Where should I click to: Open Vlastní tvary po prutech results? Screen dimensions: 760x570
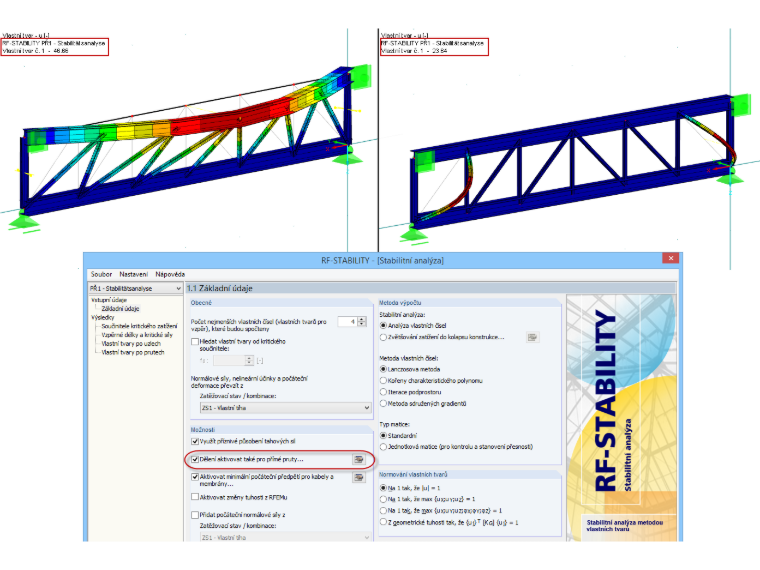pyautogui.click(x=132, y=352)
